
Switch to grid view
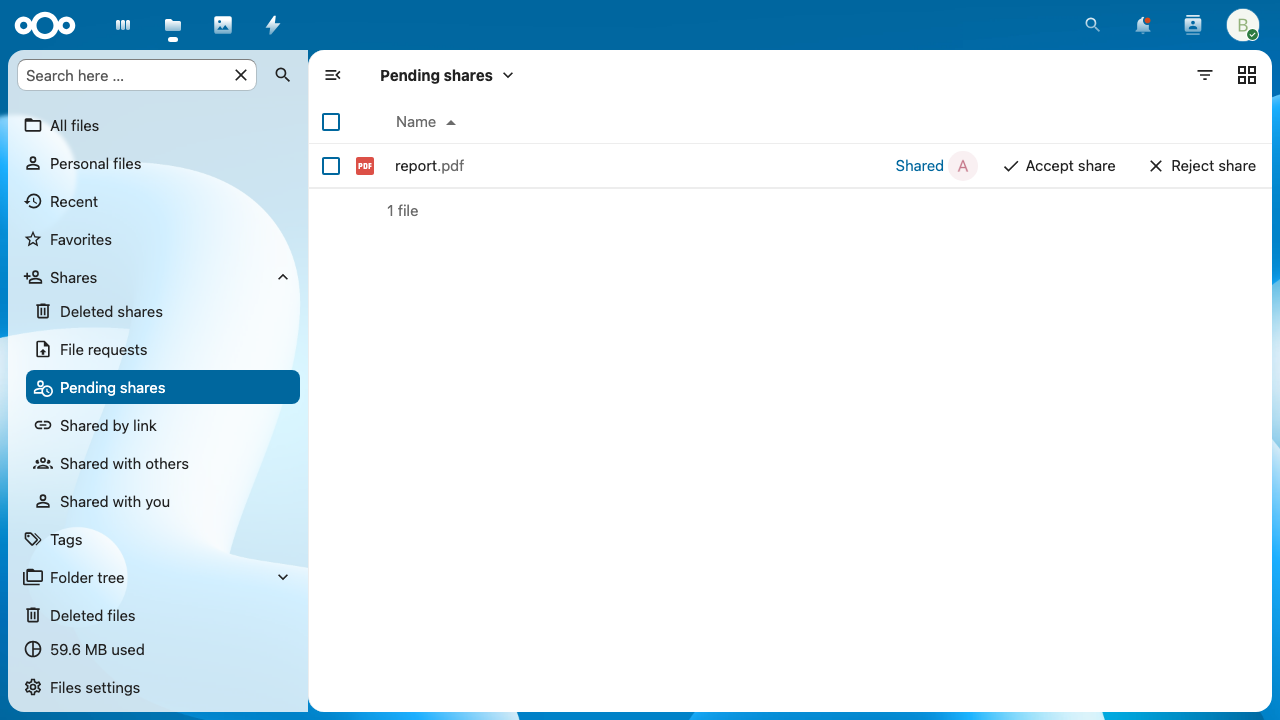coord(1247,75)
